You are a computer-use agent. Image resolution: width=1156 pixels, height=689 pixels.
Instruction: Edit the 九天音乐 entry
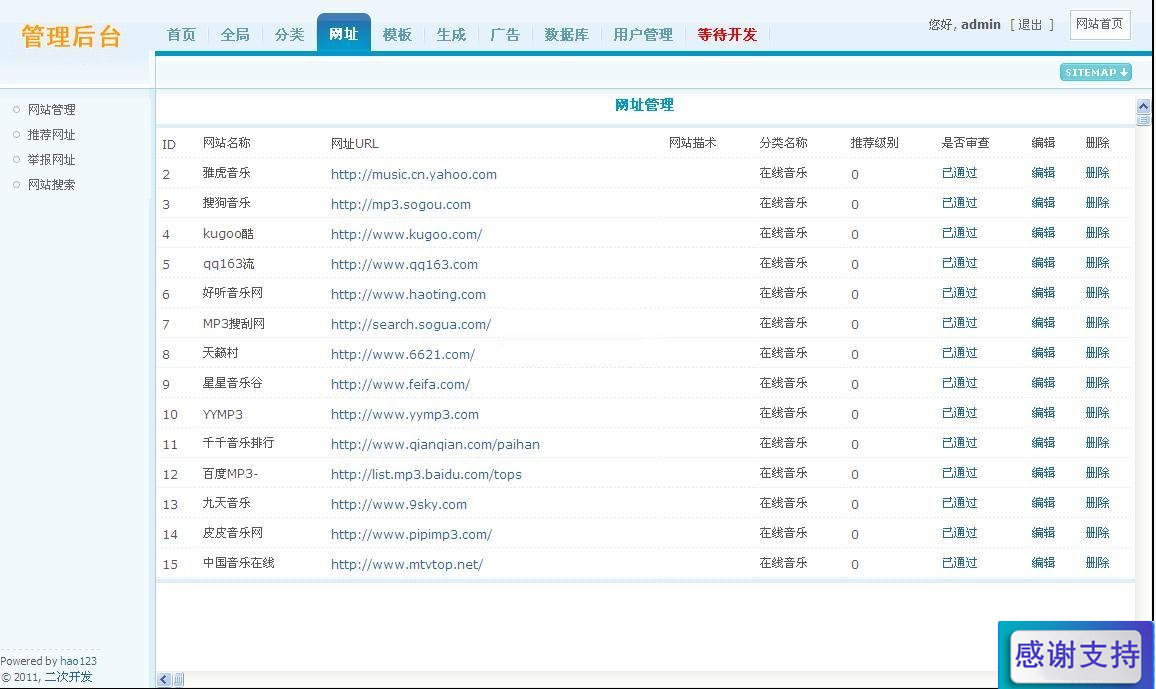(x=1042, y=503)
